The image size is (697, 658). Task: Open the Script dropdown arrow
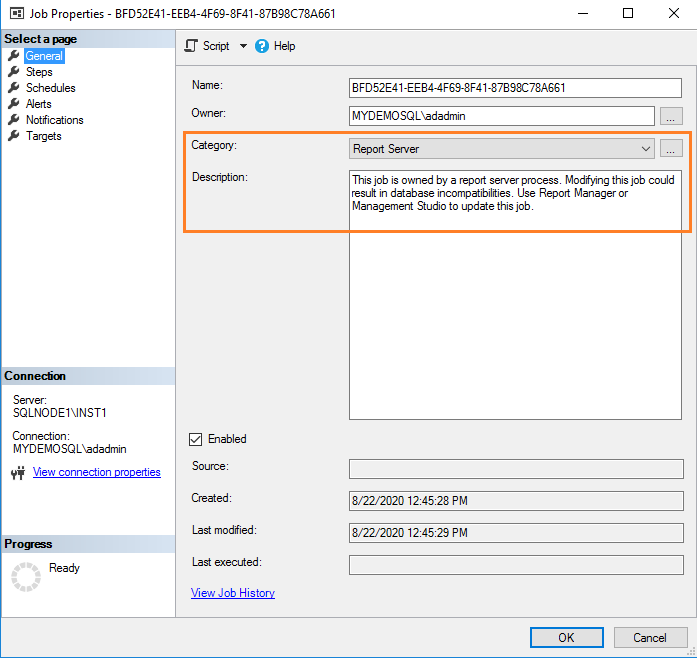point(243,46)
